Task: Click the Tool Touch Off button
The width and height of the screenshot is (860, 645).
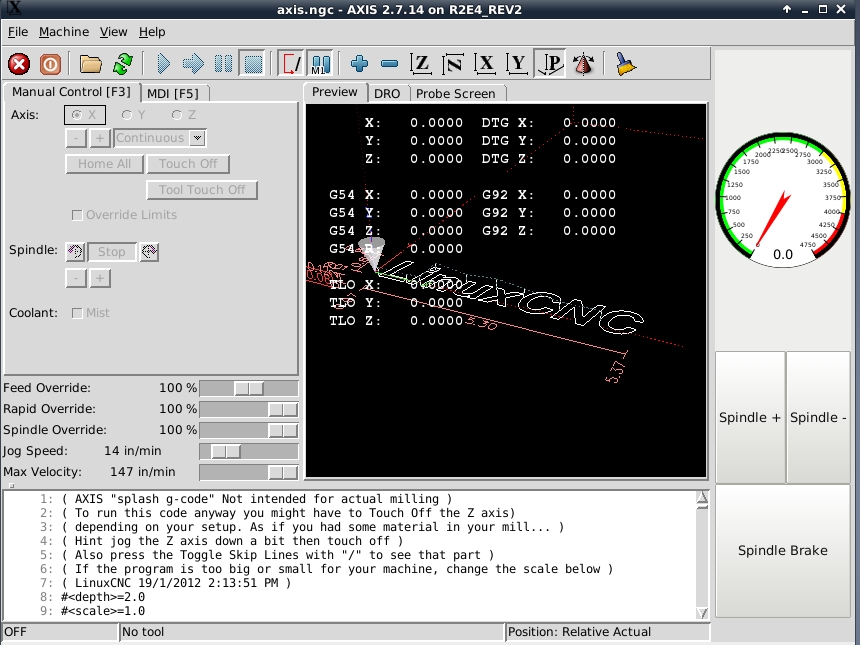Action: [x=202, y=190]
